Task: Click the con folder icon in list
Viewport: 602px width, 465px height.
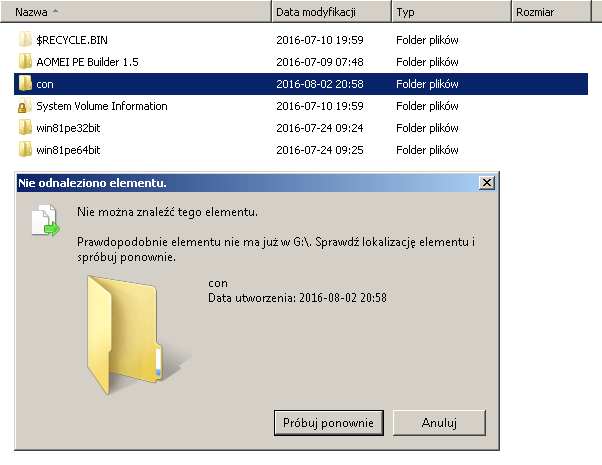Action: [x=25, y=83]
